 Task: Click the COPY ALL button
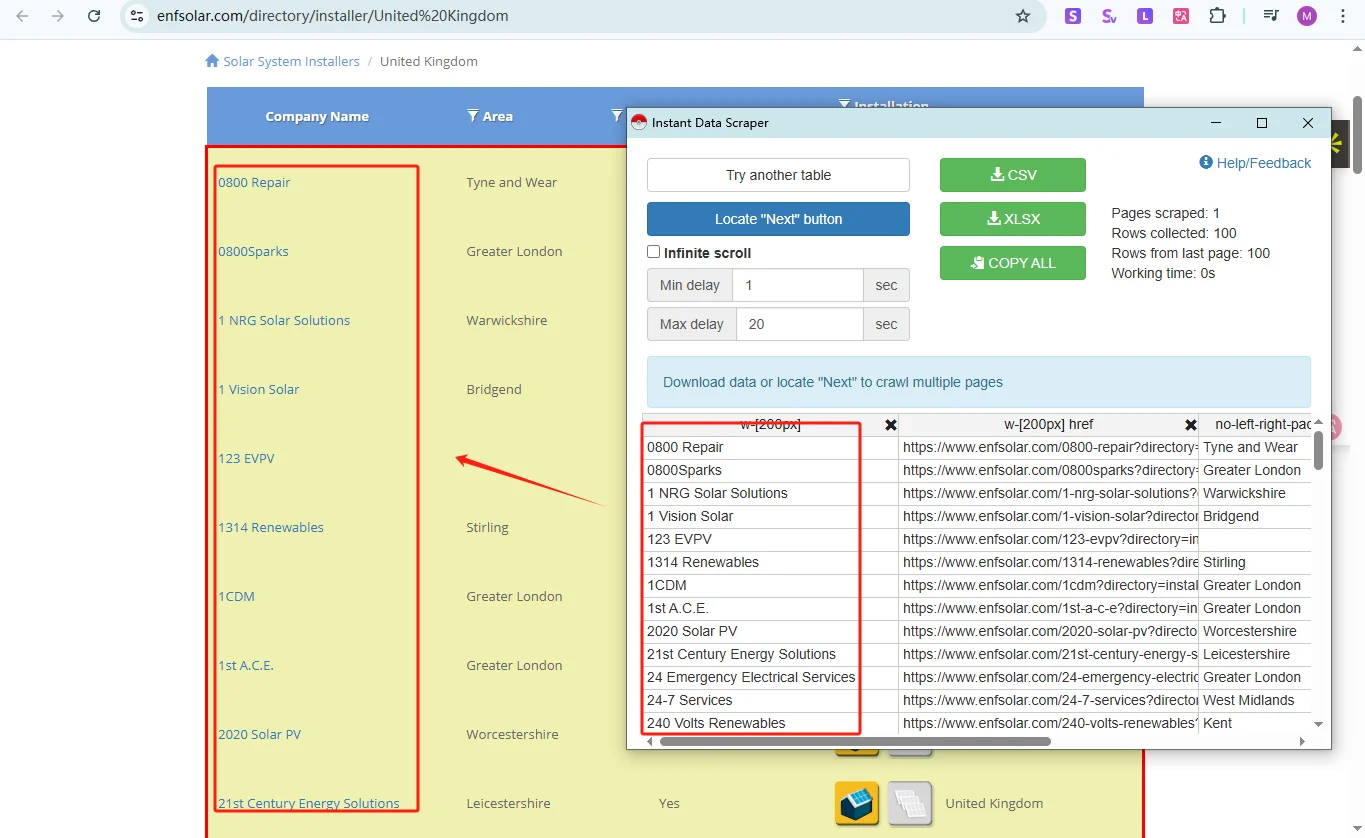click(1012, 263)
